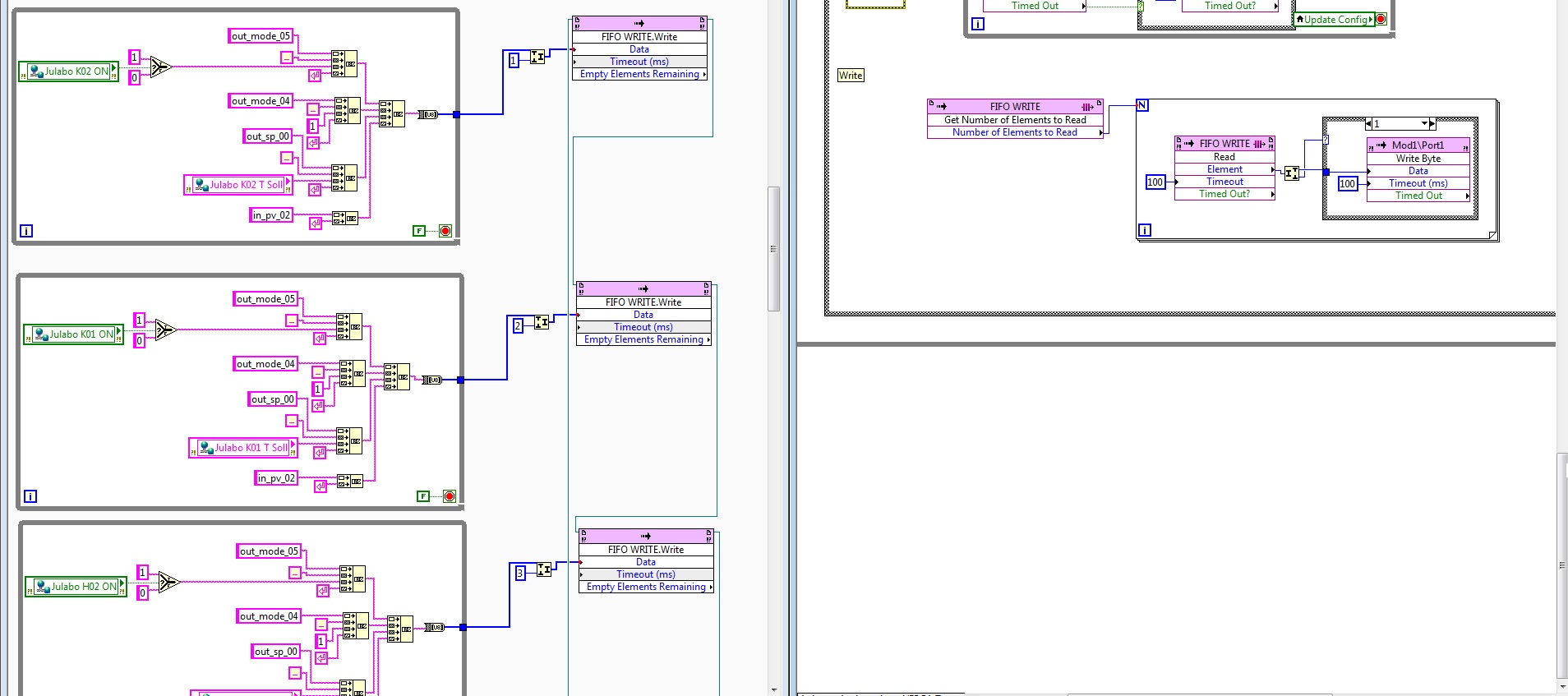
Task: Select the Concatenate Strings node feeding K02 byte-array conversion
Action: [391, 114]
